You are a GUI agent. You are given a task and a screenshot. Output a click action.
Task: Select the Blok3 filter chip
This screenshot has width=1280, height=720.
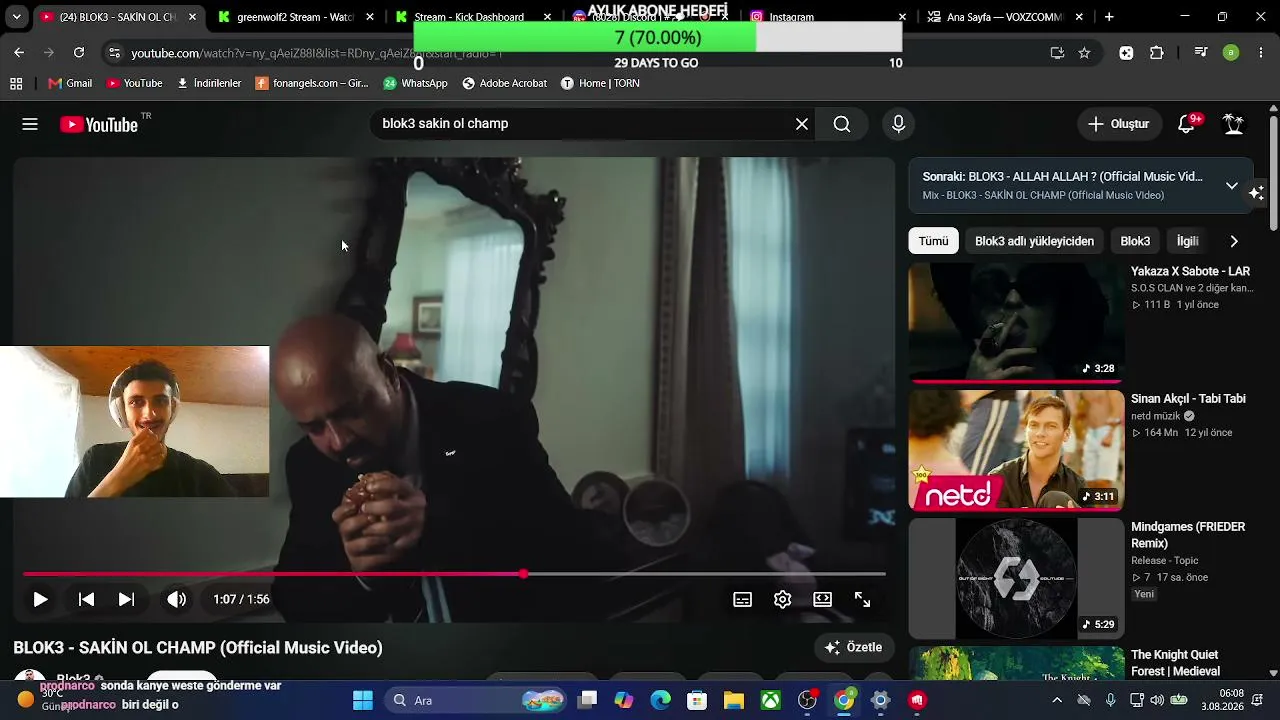[1135, 241]
